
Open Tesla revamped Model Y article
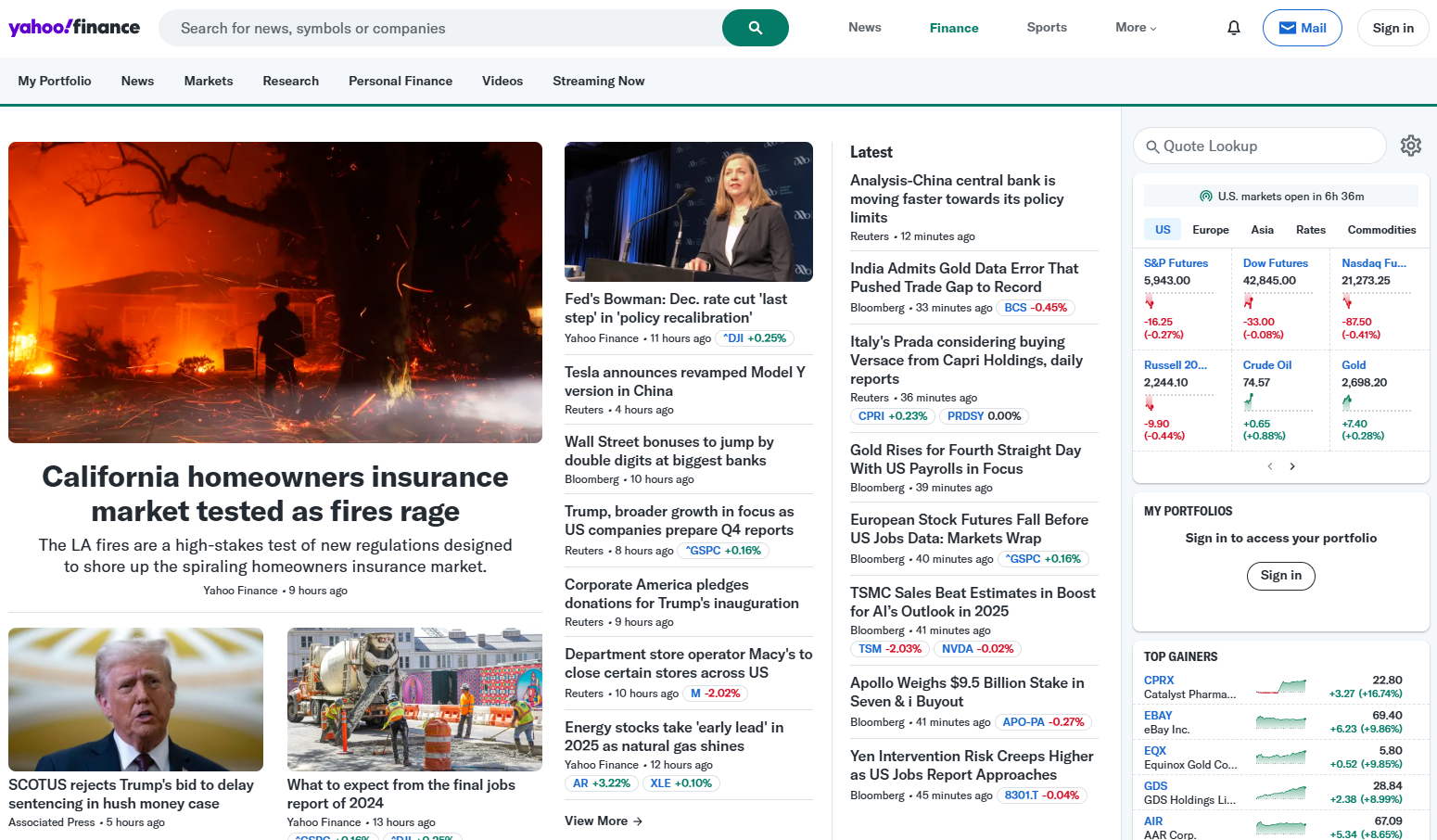point(685,381)
